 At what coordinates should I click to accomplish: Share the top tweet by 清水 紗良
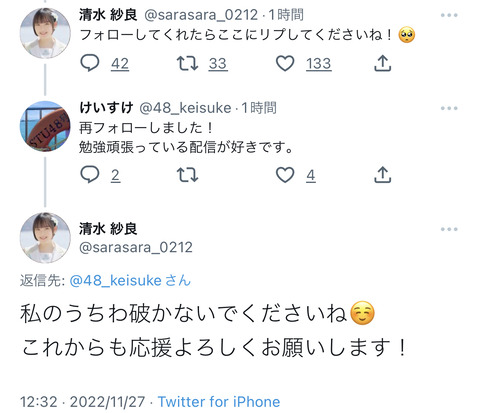point(382,63)
